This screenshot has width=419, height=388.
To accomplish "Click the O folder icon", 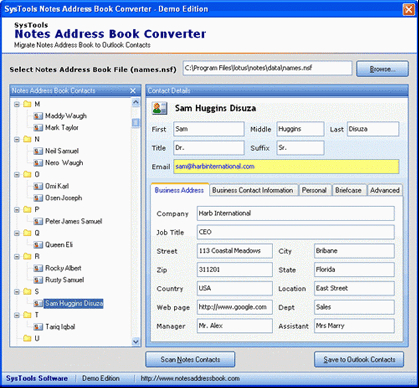I will coord(27,174).
